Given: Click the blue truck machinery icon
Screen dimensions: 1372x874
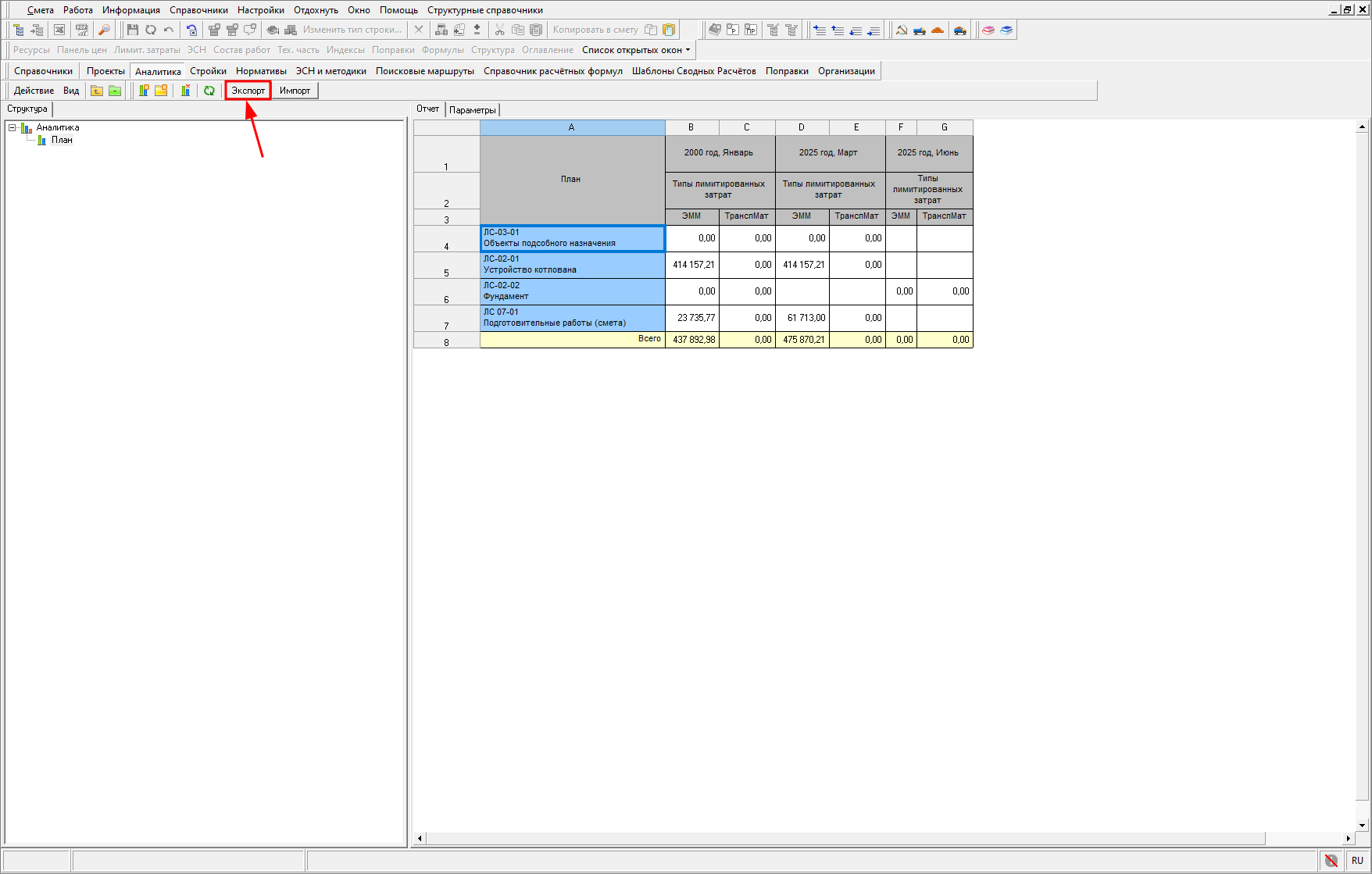Looking at the screenshot, I should coord(920,30).
